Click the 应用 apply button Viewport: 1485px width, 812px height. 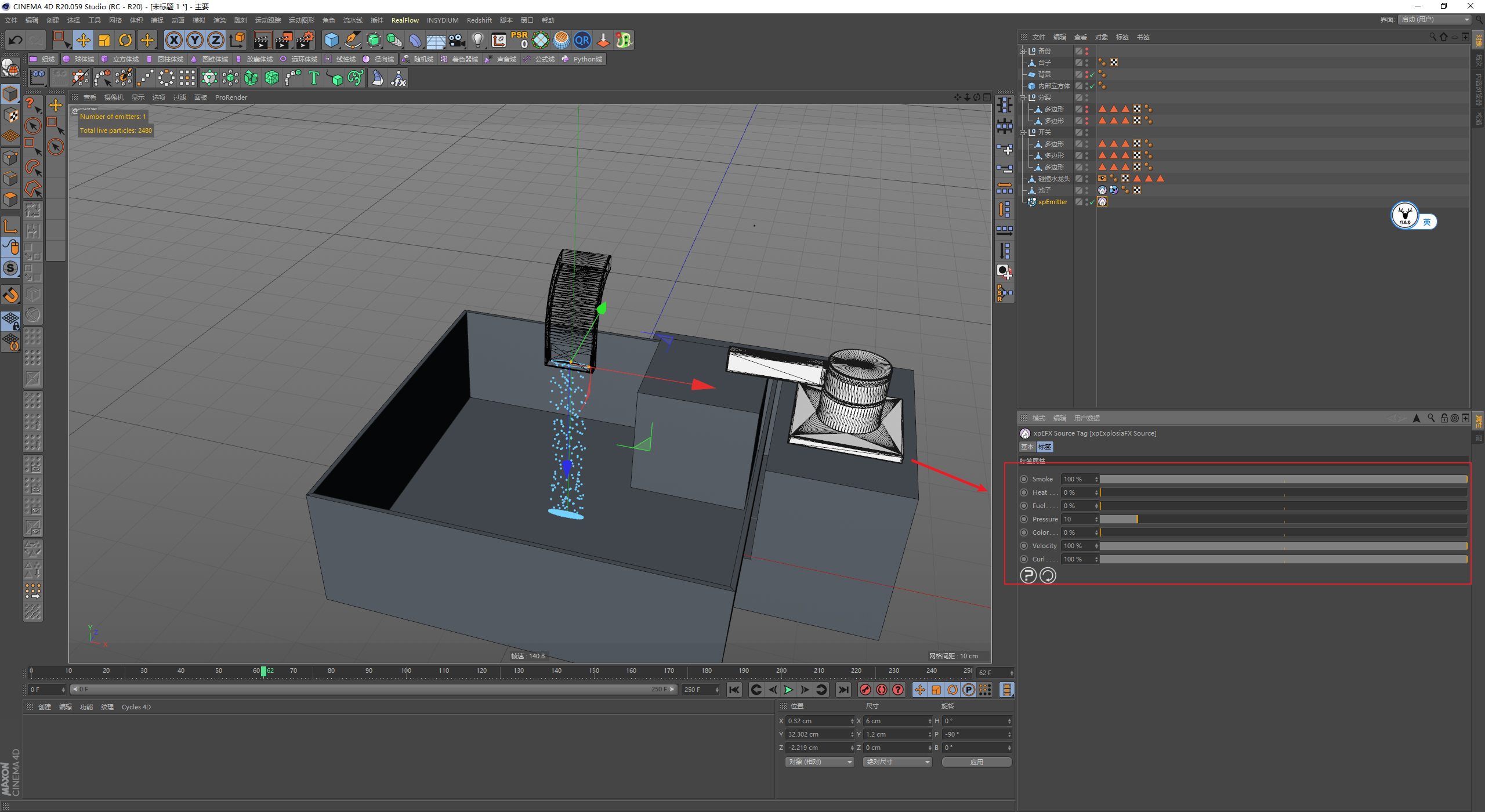click(976, 762)
